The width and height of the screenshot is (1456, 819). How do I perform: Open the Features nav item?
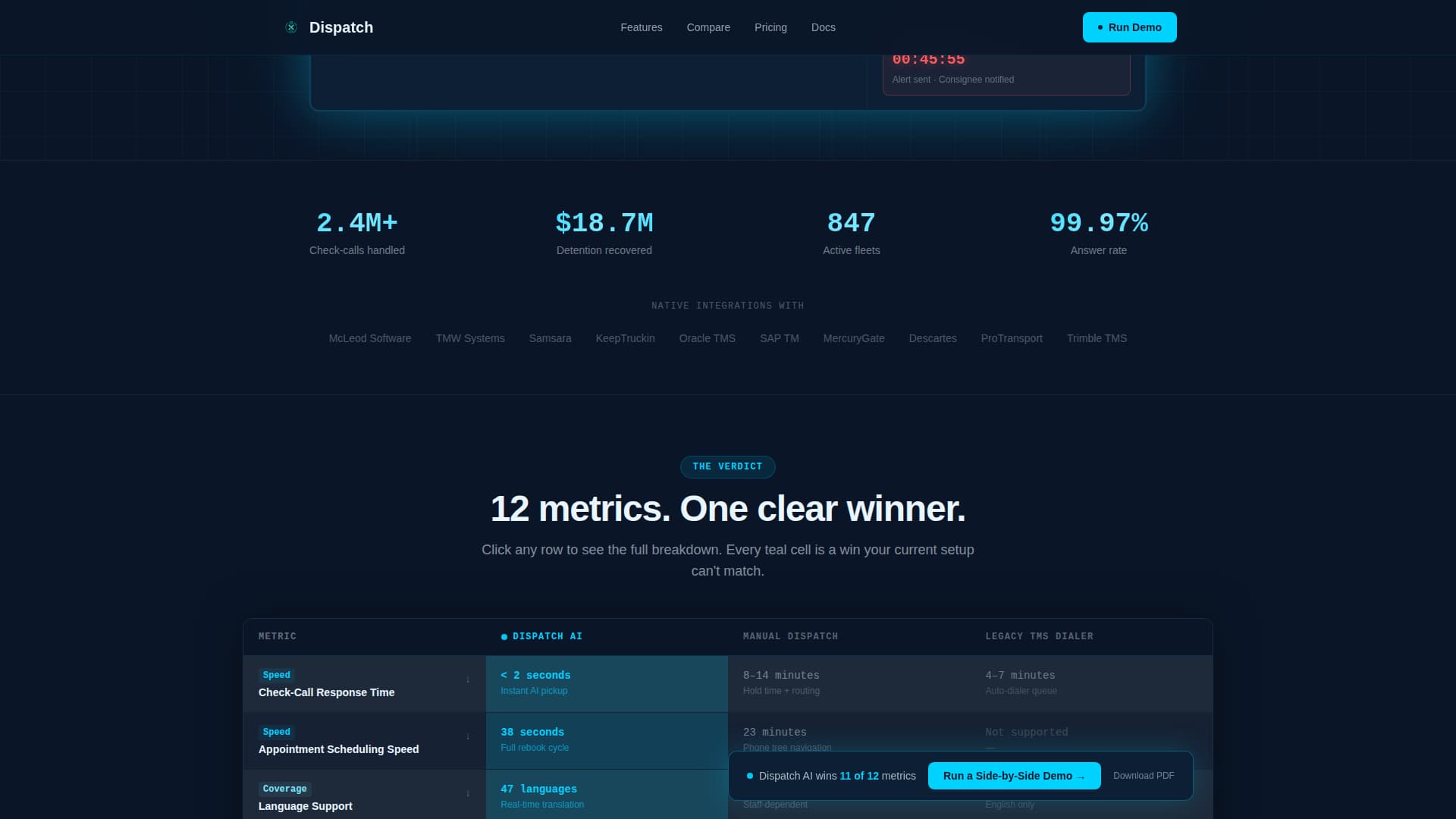coord(642,27)
